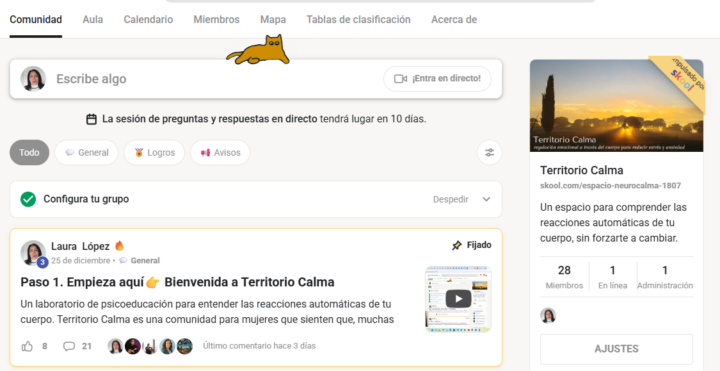720x371 pixels.
Task: Filter posts by Avisos category
Action: coord(220,152)
